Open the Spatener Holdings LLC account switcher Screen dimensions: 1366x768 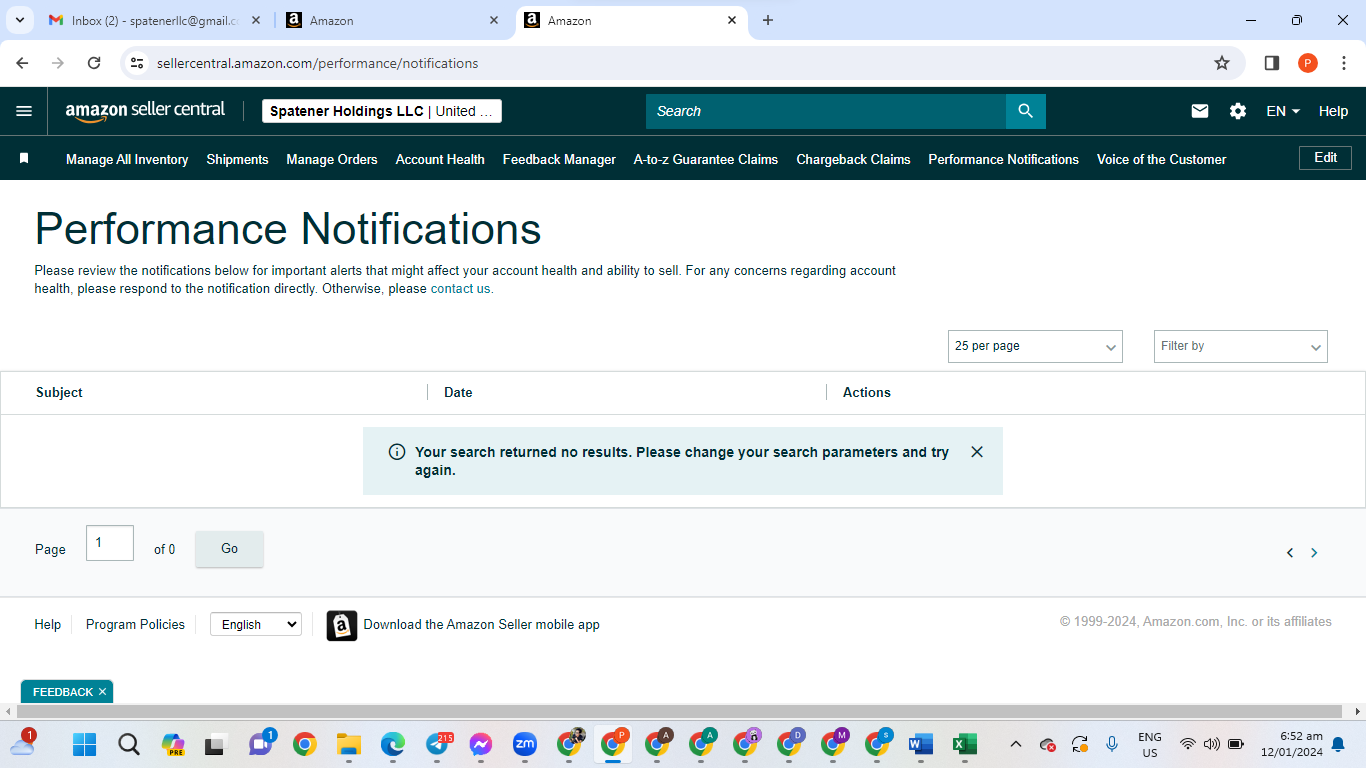coord(382,111)
